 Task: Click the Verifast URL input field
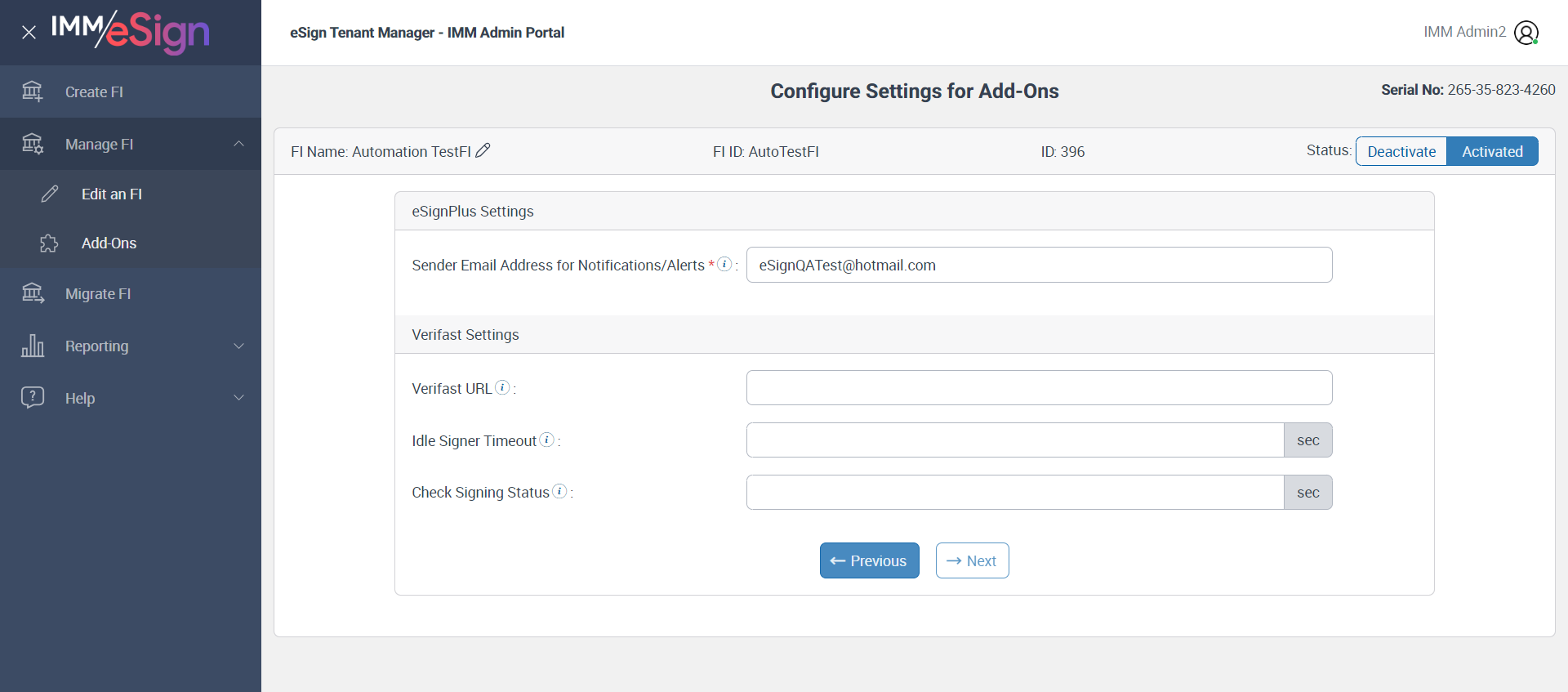(1039, 388)
